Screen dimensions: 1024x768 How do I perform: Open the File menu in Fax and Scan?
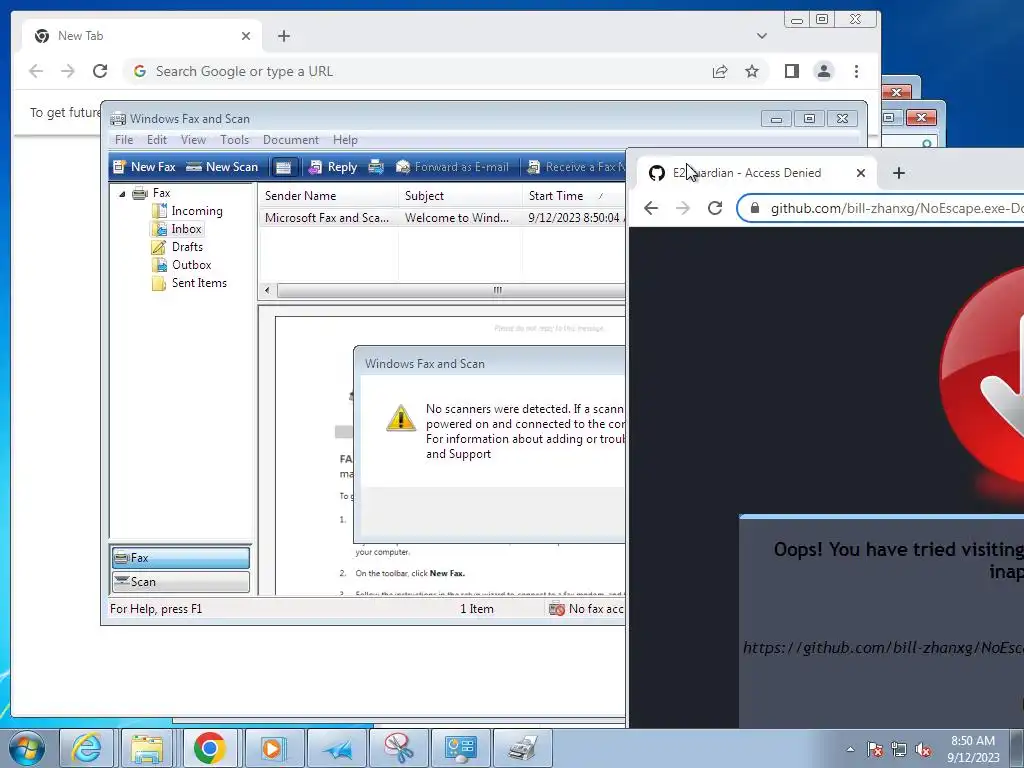point(124,140)
